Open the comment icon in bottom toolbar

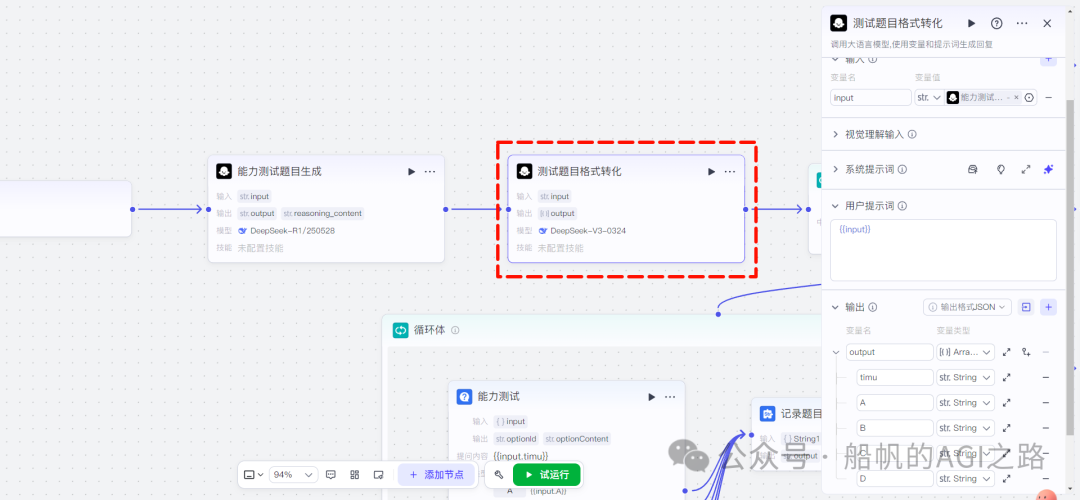tap(331, 475)
